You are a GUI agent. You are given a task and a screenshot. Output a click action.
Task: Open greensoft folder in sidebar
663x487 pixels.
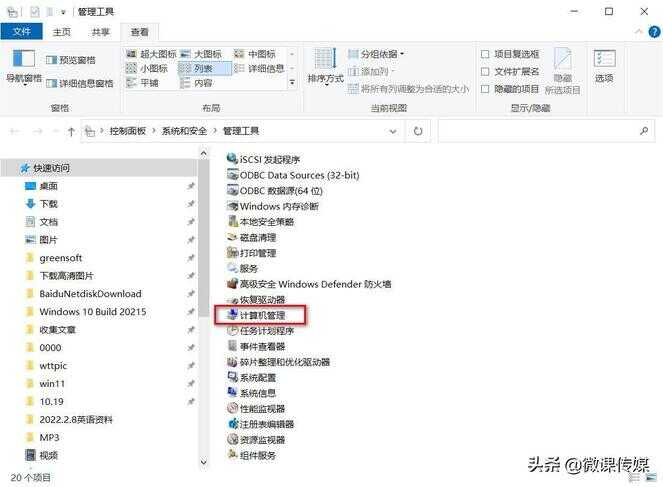[60, 257]
